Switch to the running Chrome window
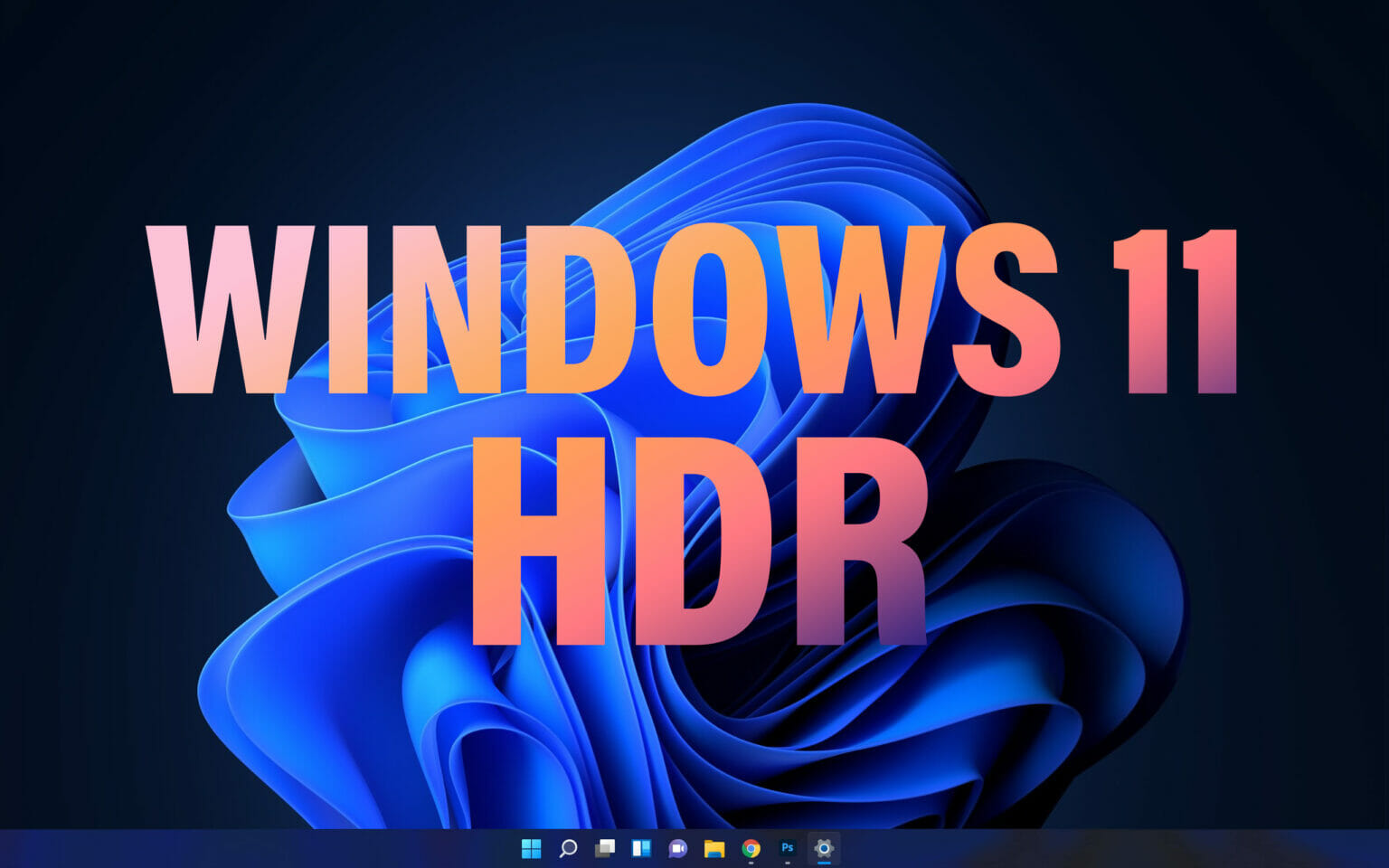Screen dimensions: 1389x868 (751, 850)
